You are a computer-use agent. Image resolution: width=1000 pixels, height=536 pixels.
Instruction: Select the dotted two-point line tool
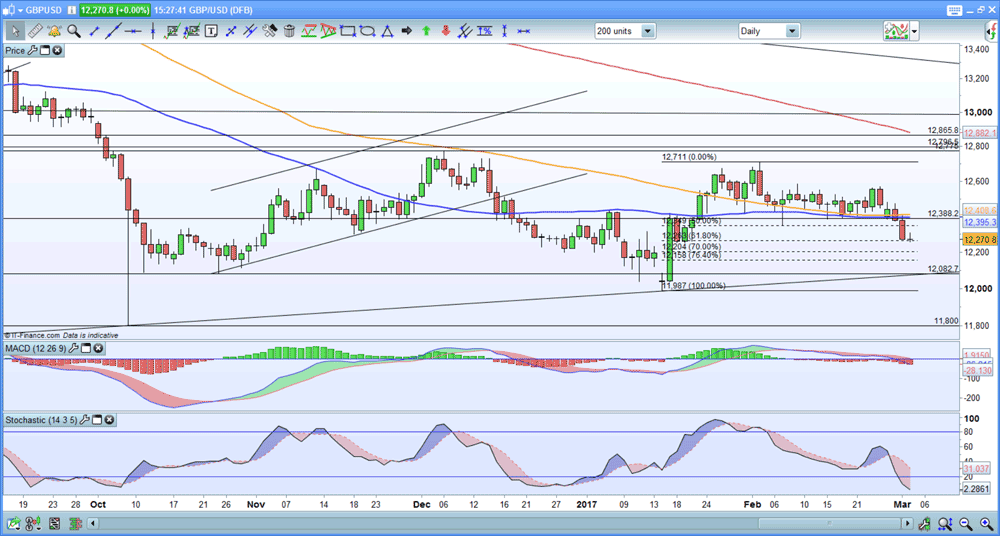coord(231,30)
